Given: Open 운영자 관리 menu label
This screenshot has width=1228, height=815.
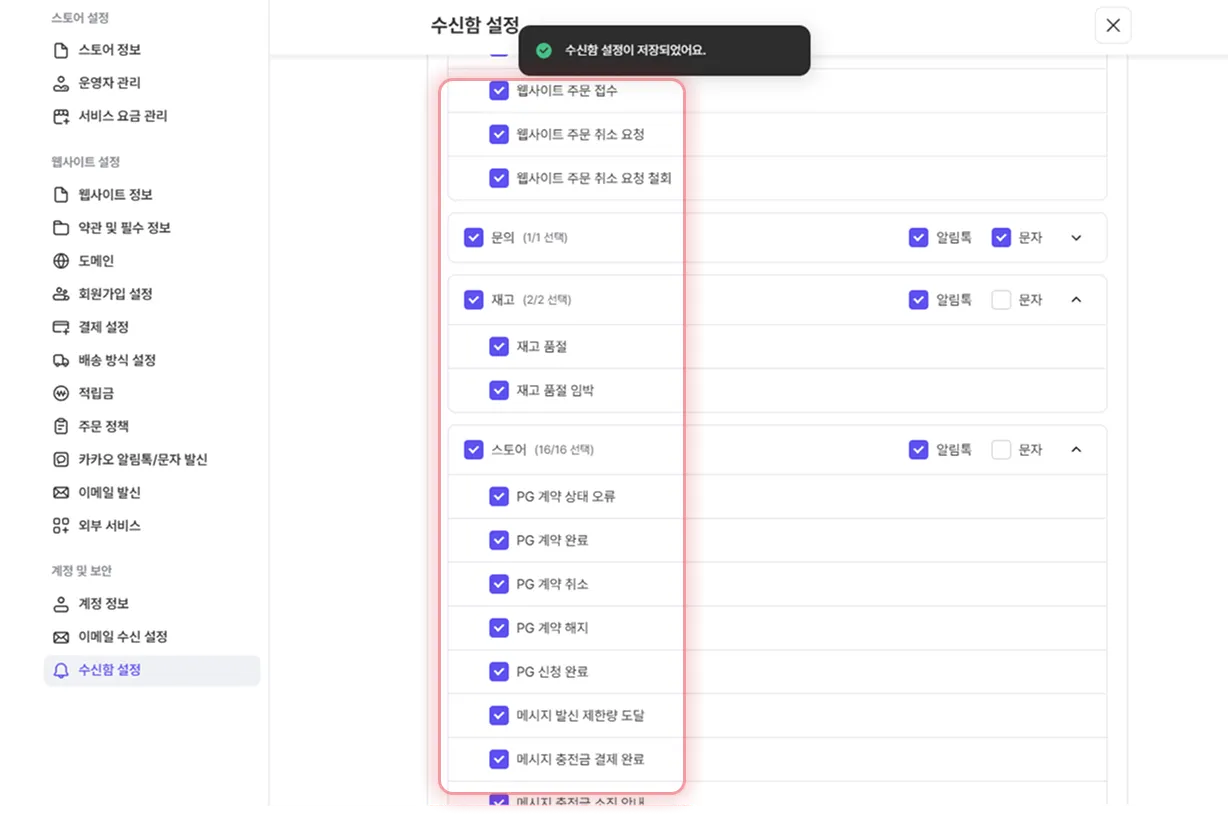Looking at the screenshot, I should click(x=110, y=83).
